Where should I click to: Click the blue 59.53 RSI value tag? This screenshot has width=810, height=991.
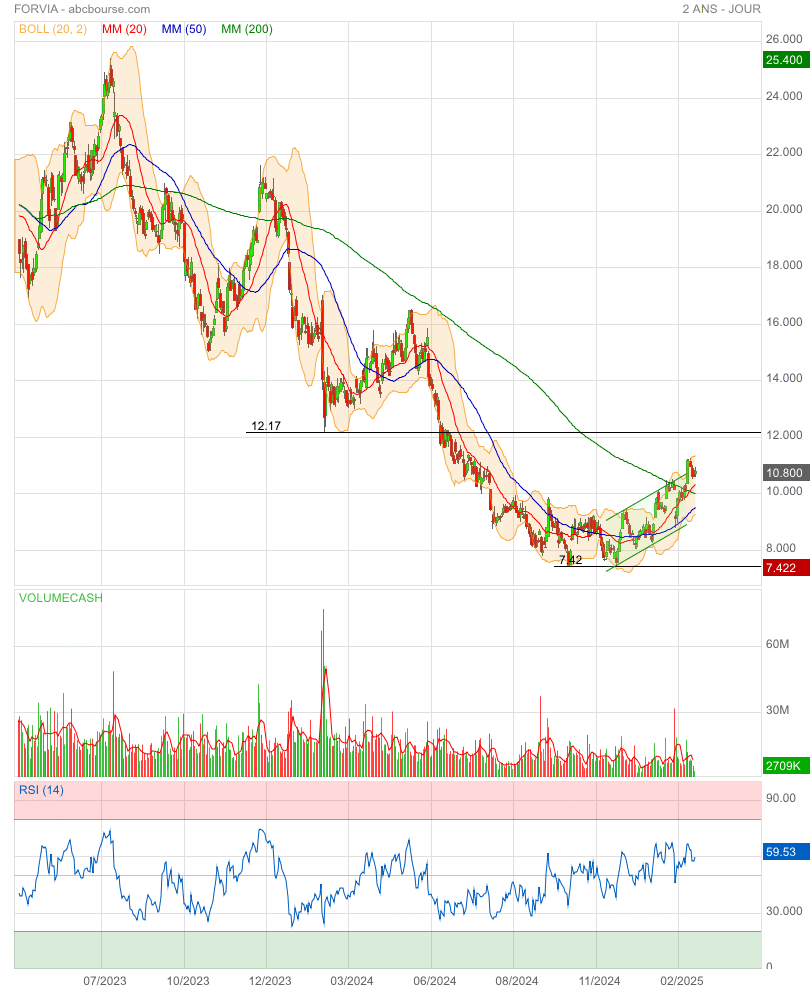[786, 852]
